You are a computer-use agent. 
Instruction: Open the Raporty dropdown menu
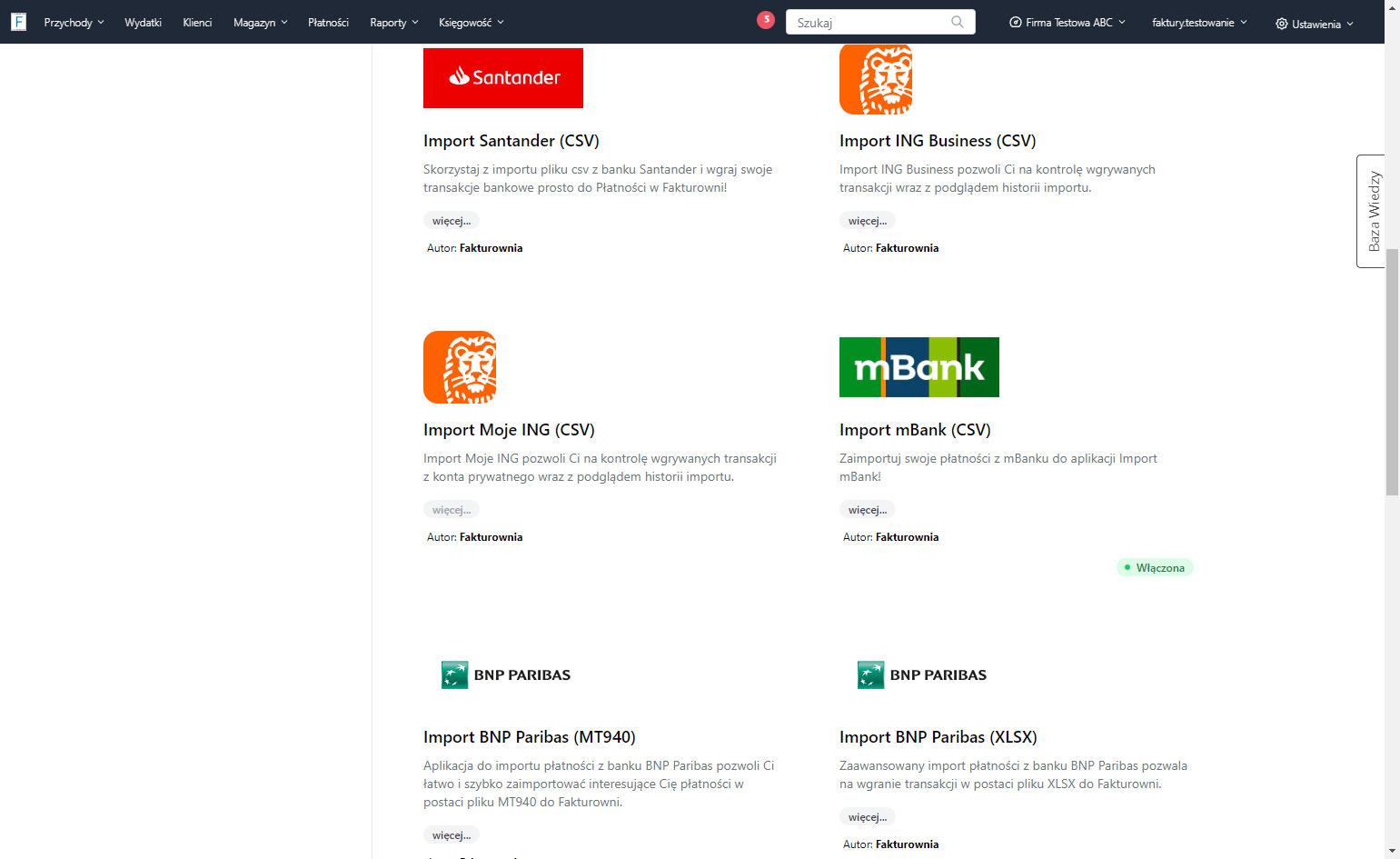click(x=394, y=23)
